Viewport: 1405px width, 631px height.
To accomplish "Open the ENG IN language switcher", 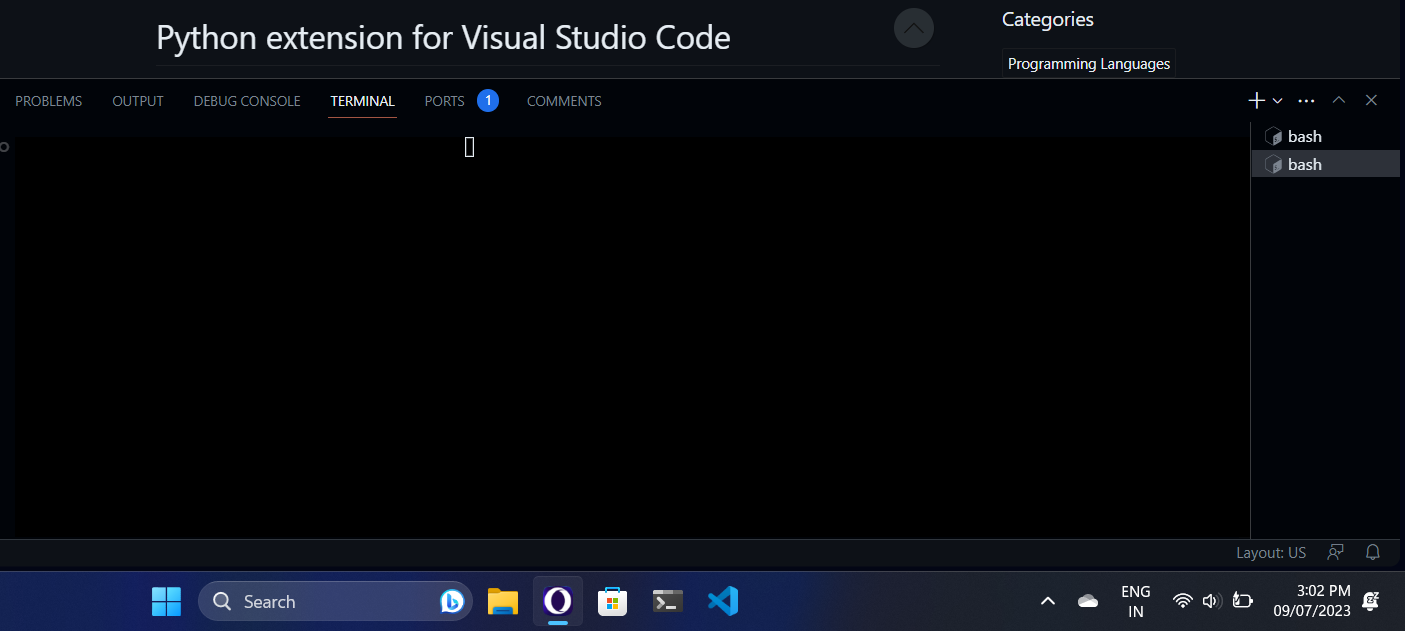I will tap(1135, 600).
